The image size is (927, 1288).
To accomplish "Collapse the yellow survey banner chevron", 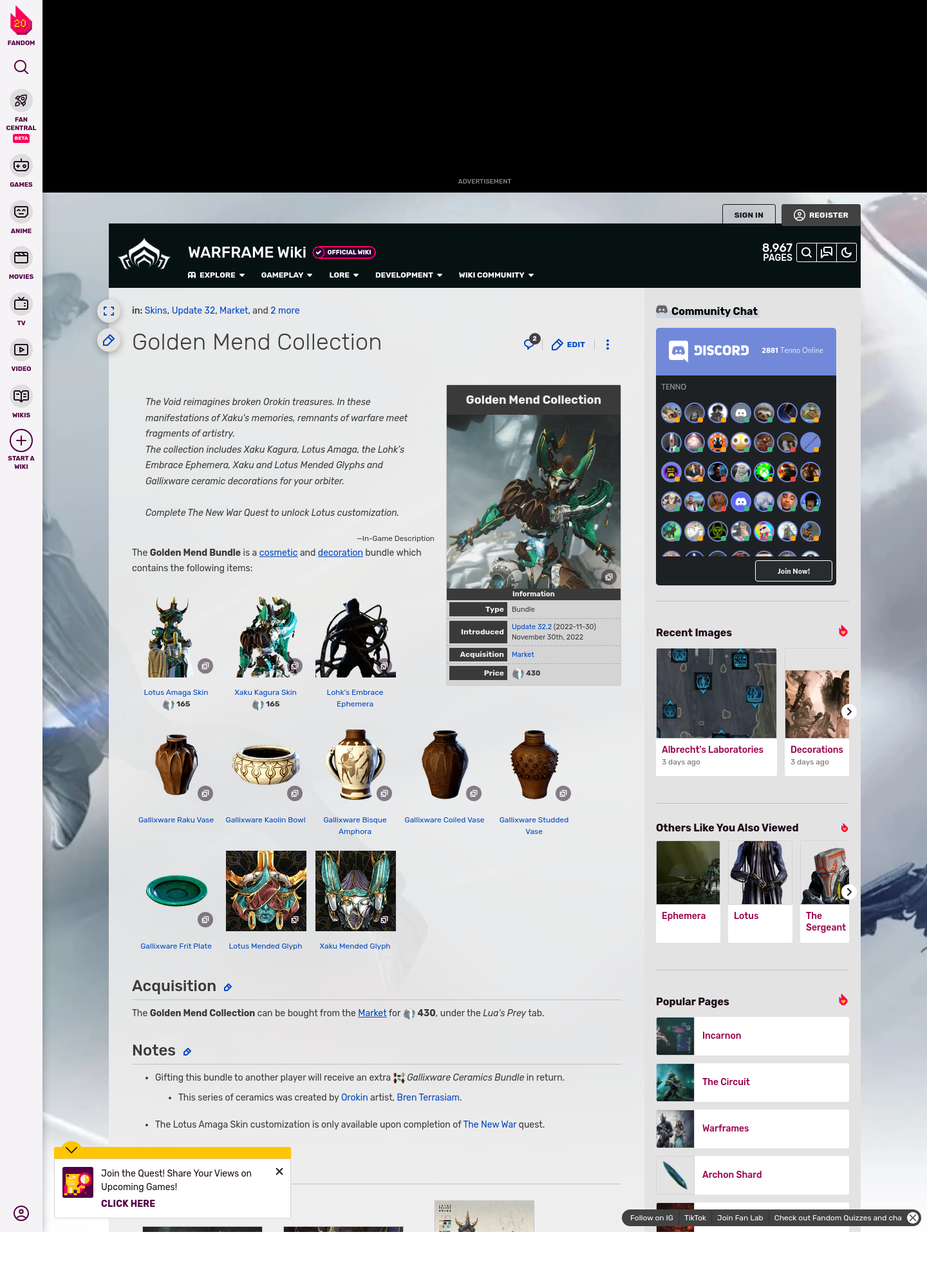I will (x=71, y=1150).
